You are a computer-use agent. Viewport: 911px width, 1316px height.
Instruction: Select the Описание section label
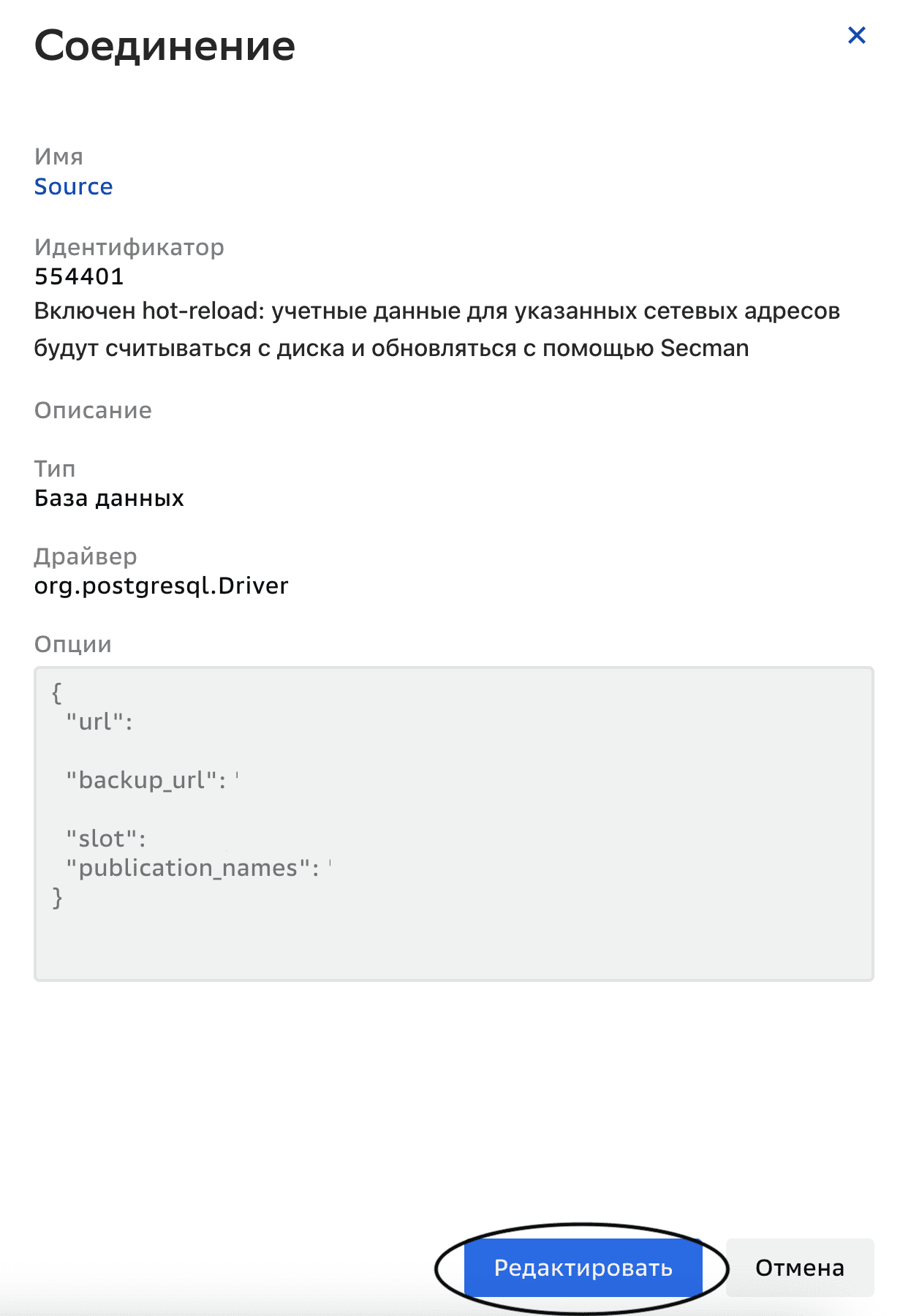click(x=92, y=410)
